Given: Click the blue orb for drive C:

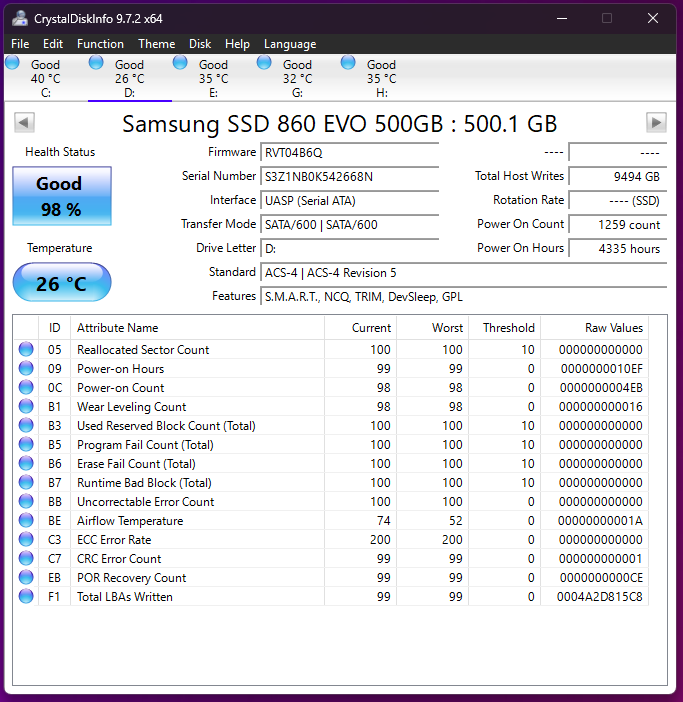Looking at the screenshot, I should click(x=13, y=63).
